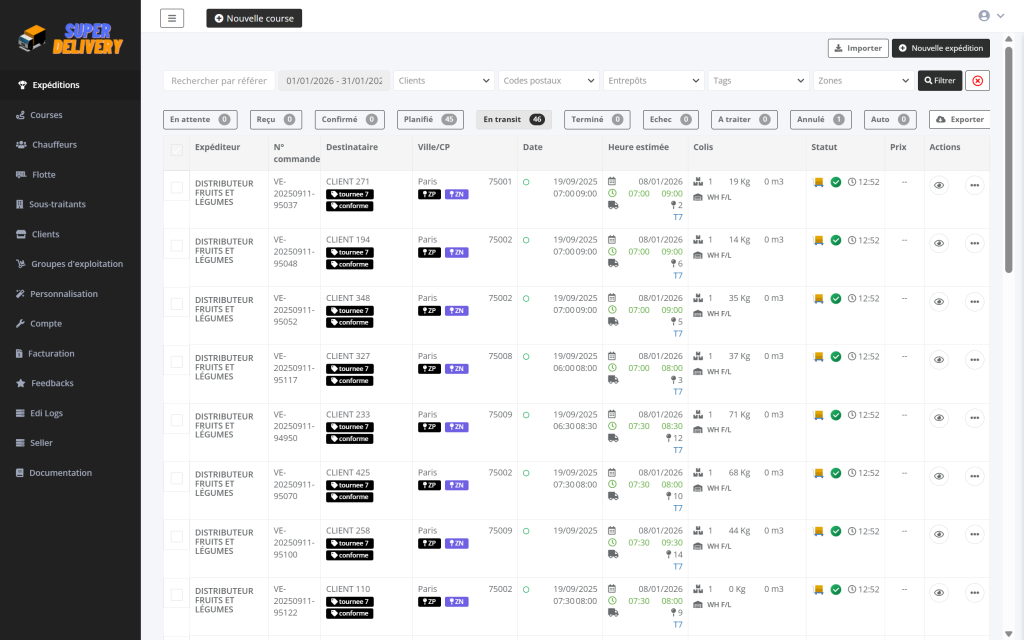Image resolution: width=1024 pixels, height=640 pixels.
Task: Expand the Clients filter dropdown
Action: tap(444, 81)
